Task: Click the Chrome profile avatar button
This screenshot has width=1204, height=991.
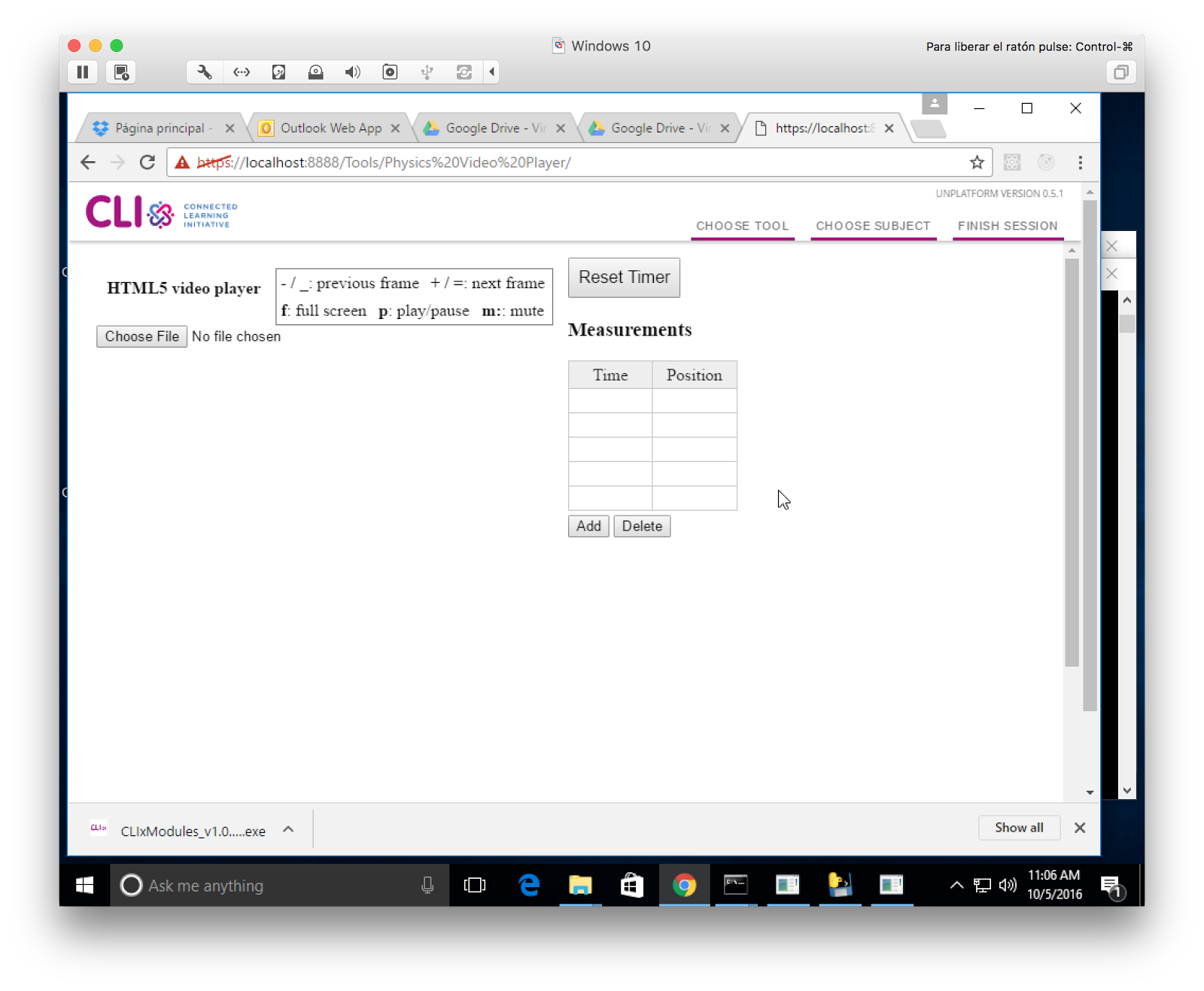Action: [x=935, y=103]
